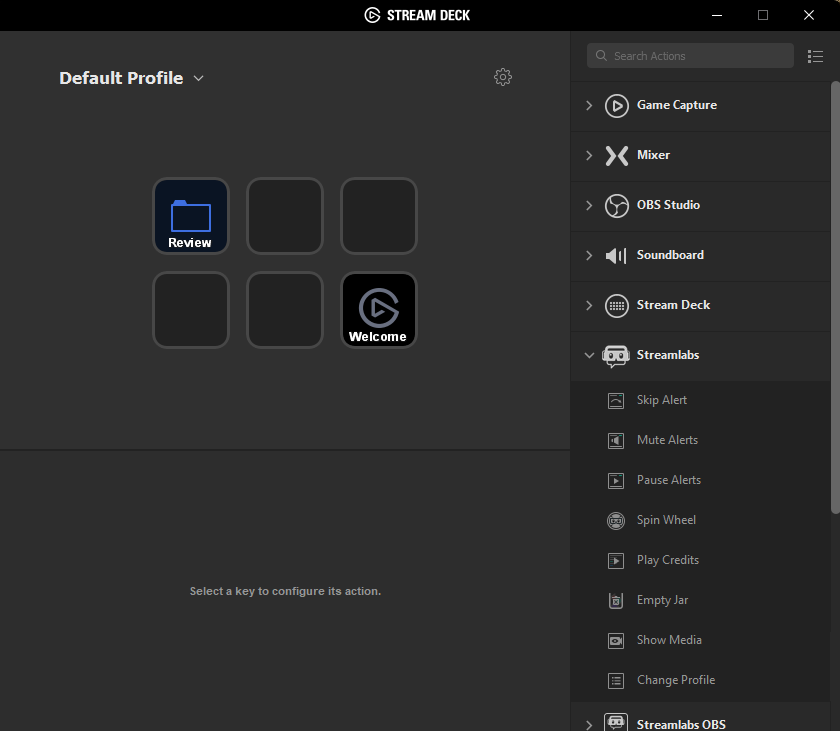Click the Mute Alerts action icon
This screenshot has width=840, height=731.
coord(616,441)
